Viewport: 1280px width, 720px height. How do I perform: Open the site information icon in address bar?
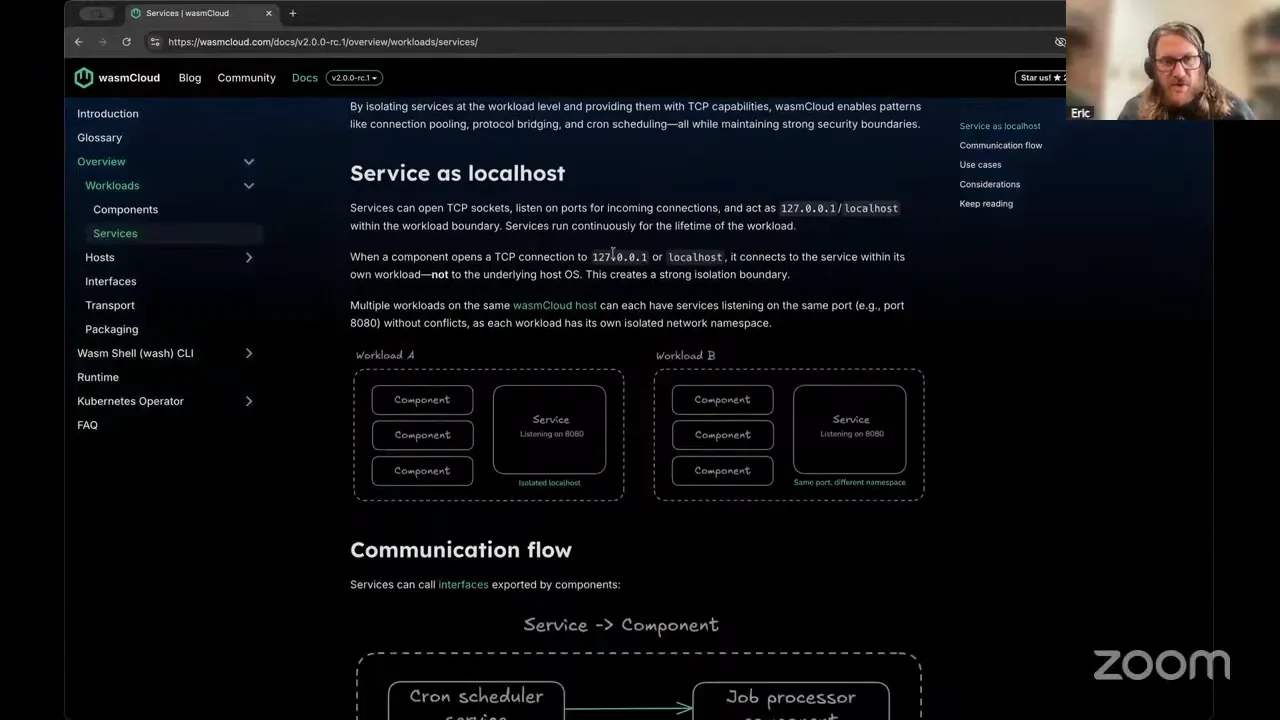click(154, 42)
